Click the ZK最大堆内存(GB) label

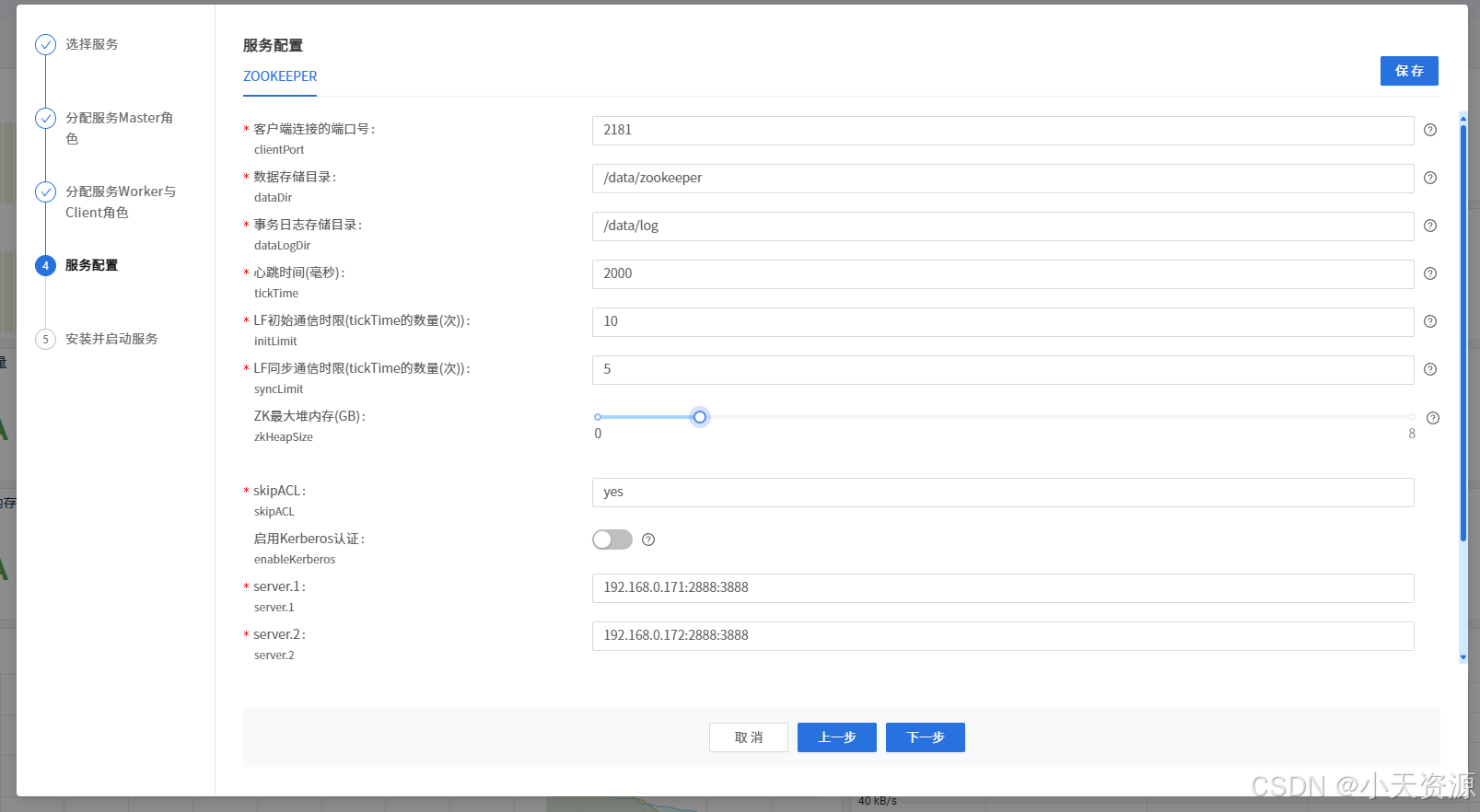pos(309,416)
